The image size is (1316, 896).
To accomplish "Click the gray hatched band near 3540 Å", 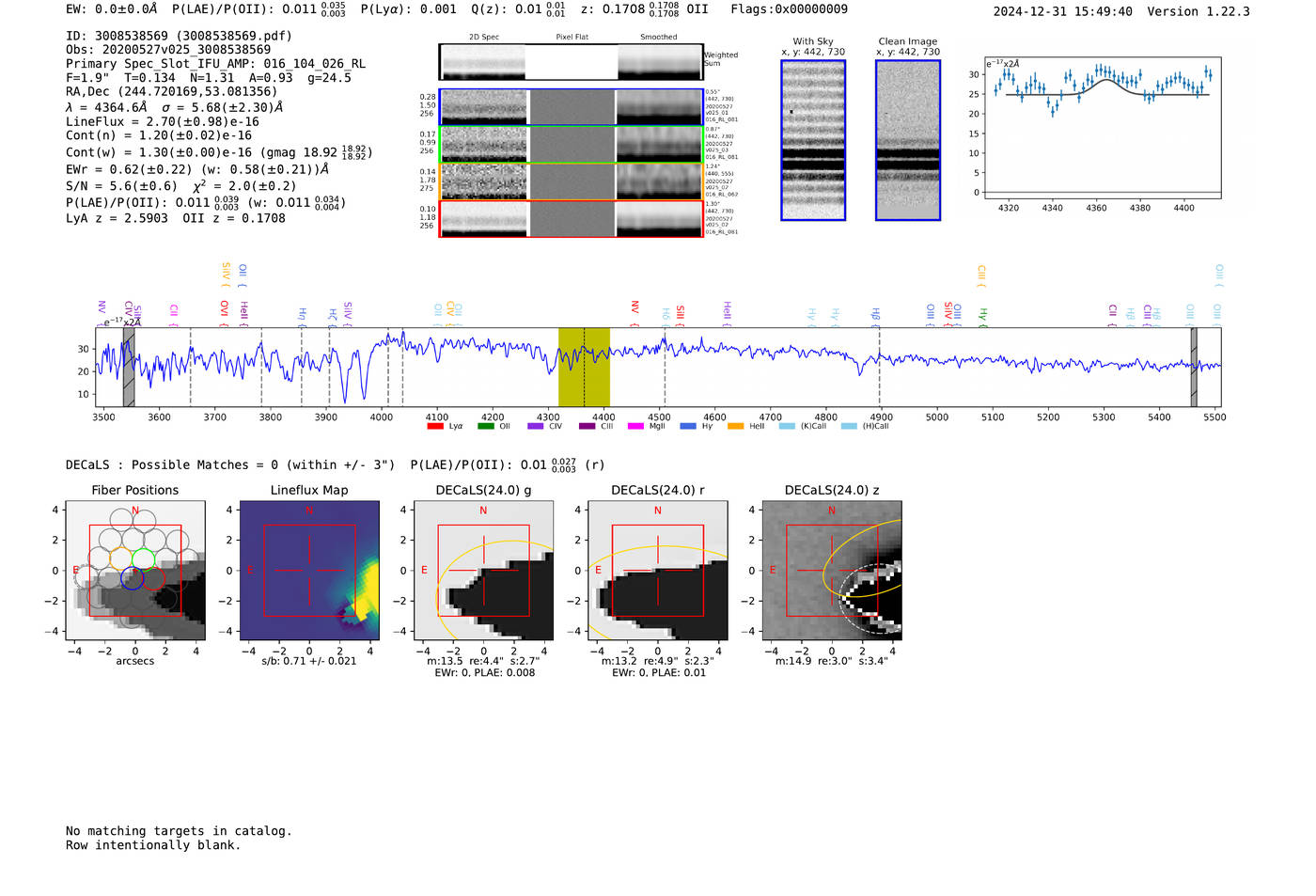I will point(129,367).
